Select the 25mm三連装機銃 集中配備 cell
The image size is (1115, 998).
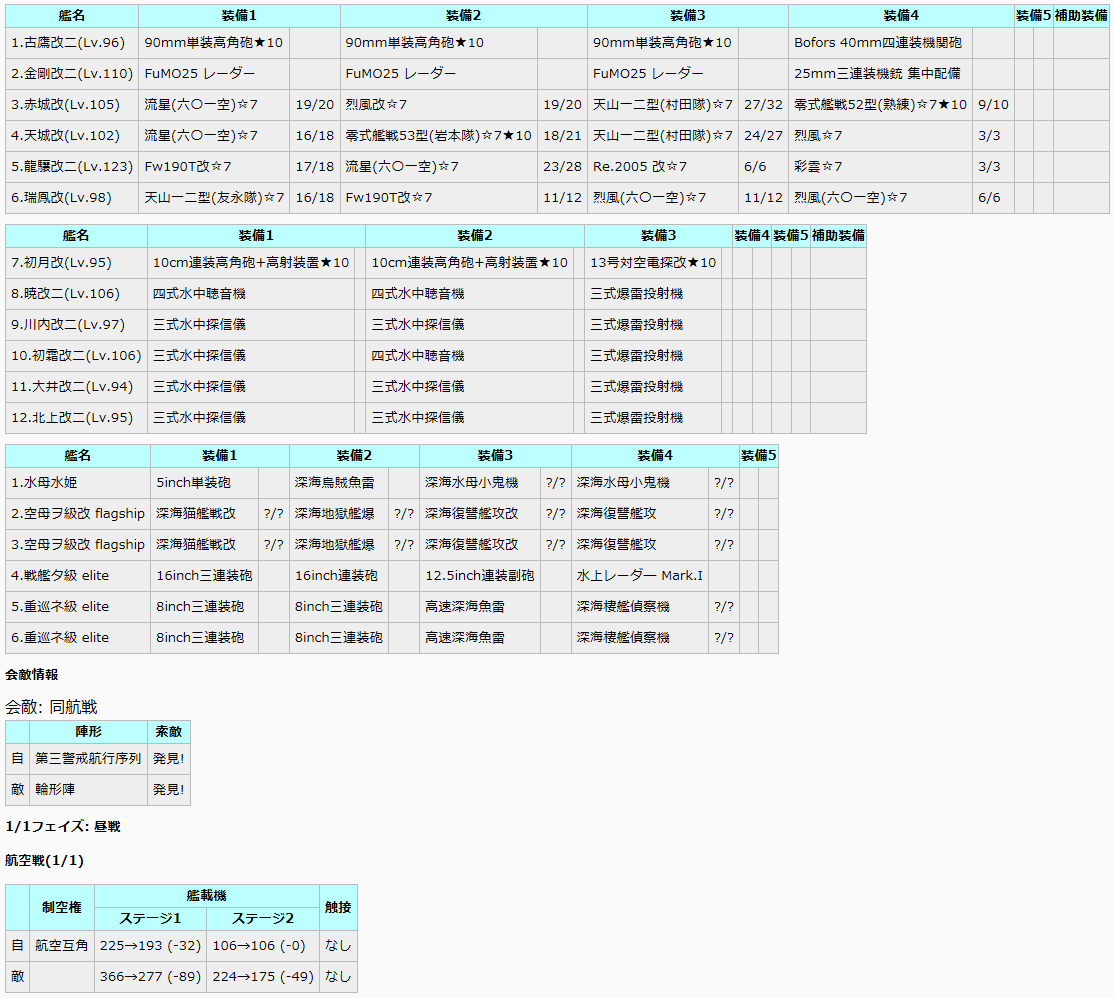coord(878,74)
